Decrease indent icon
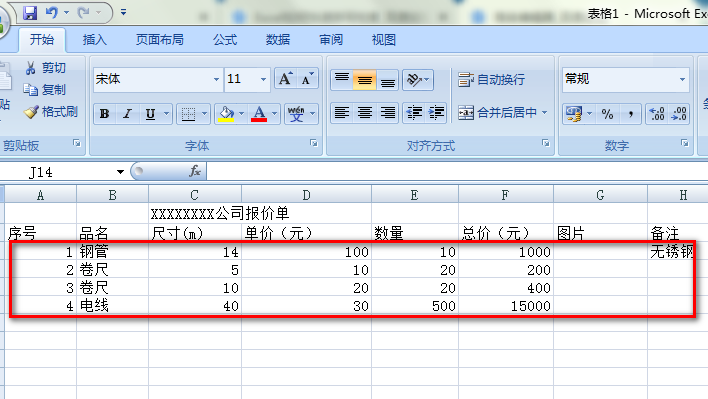 [x=414, y=113]
